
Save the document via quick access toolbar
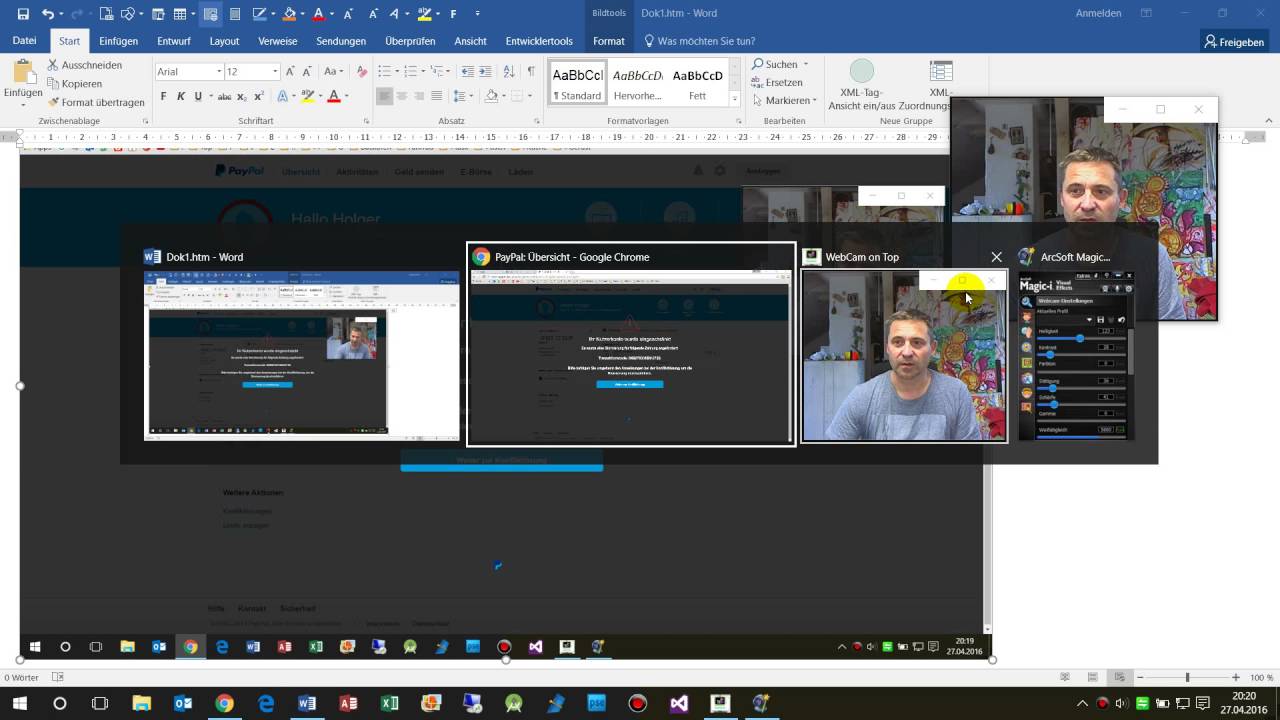pyautogui.click(x=23, y=14)
